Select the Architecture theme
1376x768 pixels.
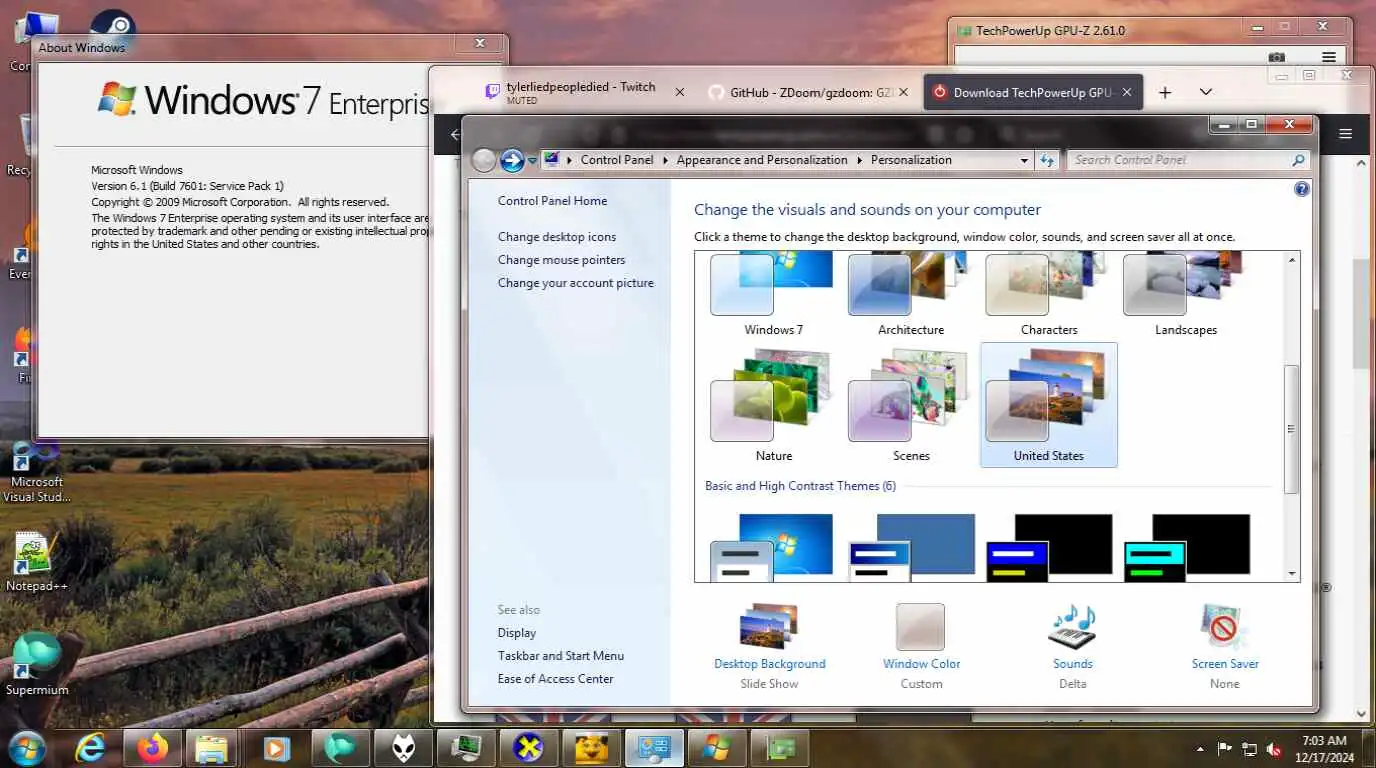911,295
